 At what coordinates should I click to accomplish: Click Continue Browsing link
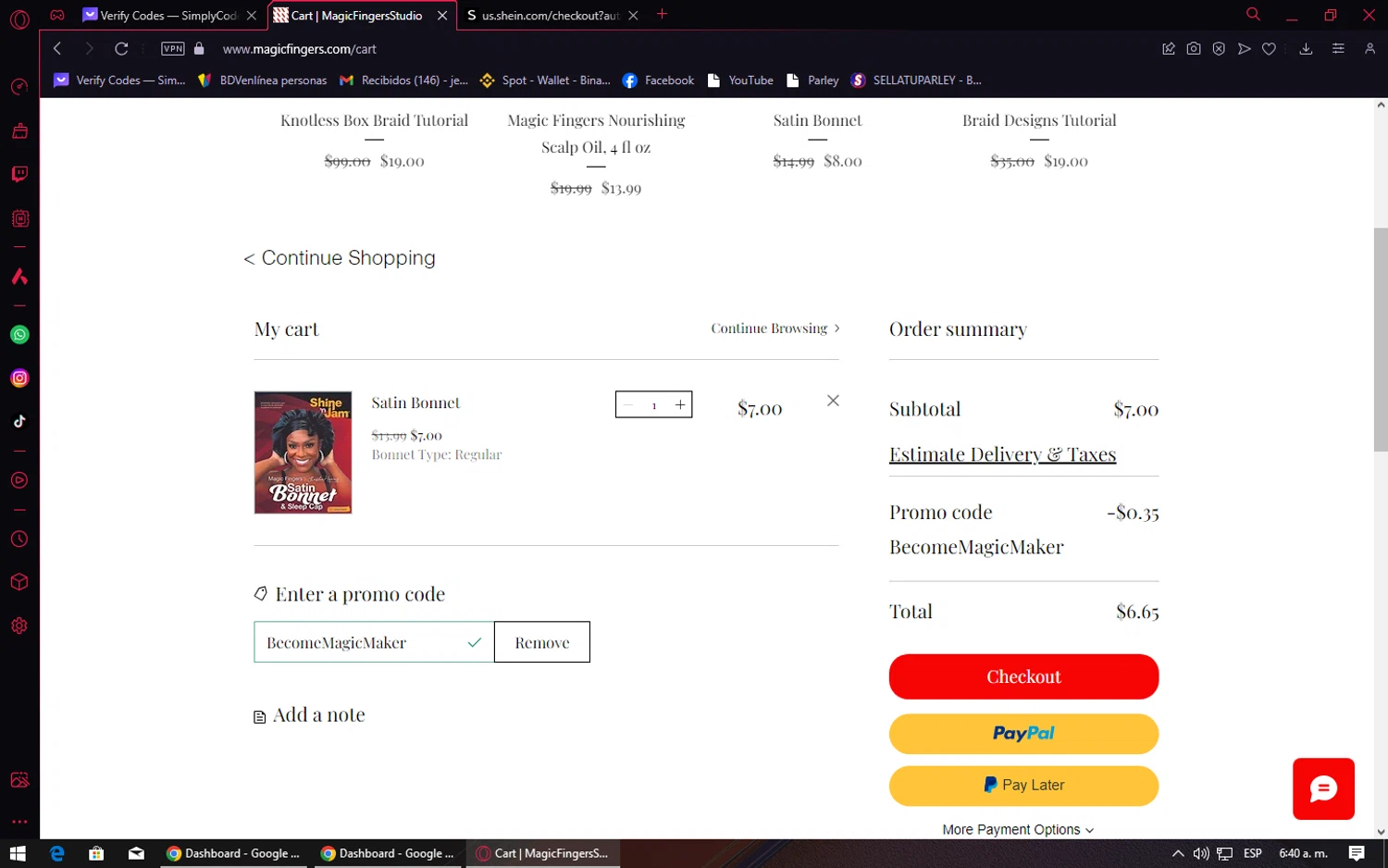(775, 329)
